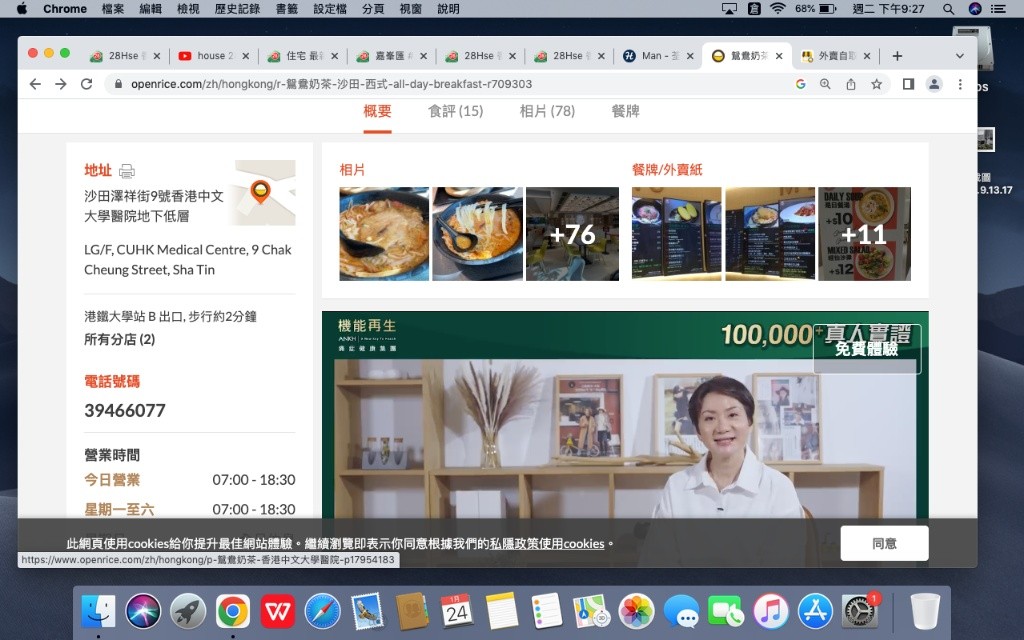Viewport: 1024px width, 640px height.
Task: Switch to the 外賣自取 tab
Action: (836, 56)
